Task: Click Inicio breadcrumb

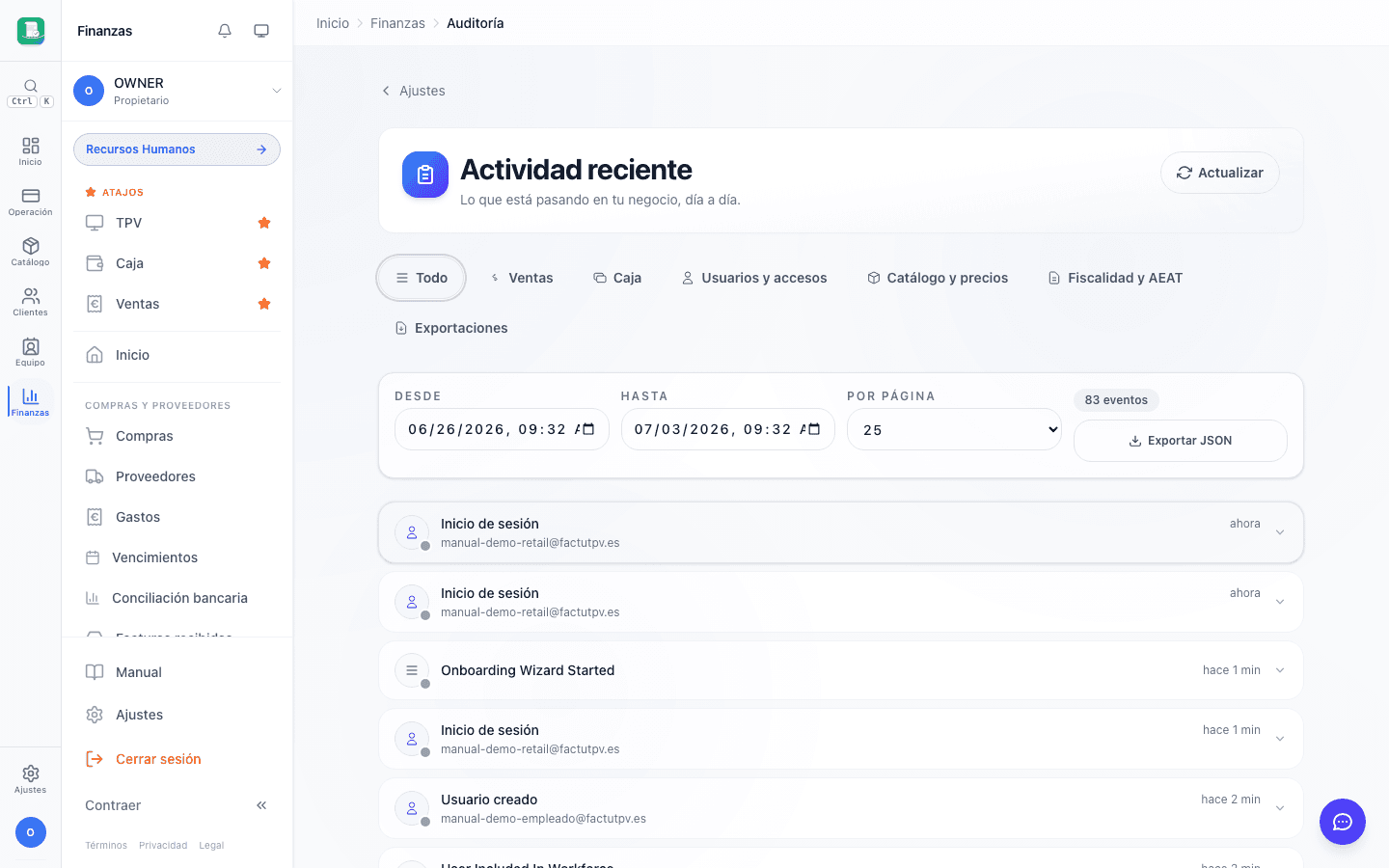Action: pyautogui.click(x=333, y=23)
